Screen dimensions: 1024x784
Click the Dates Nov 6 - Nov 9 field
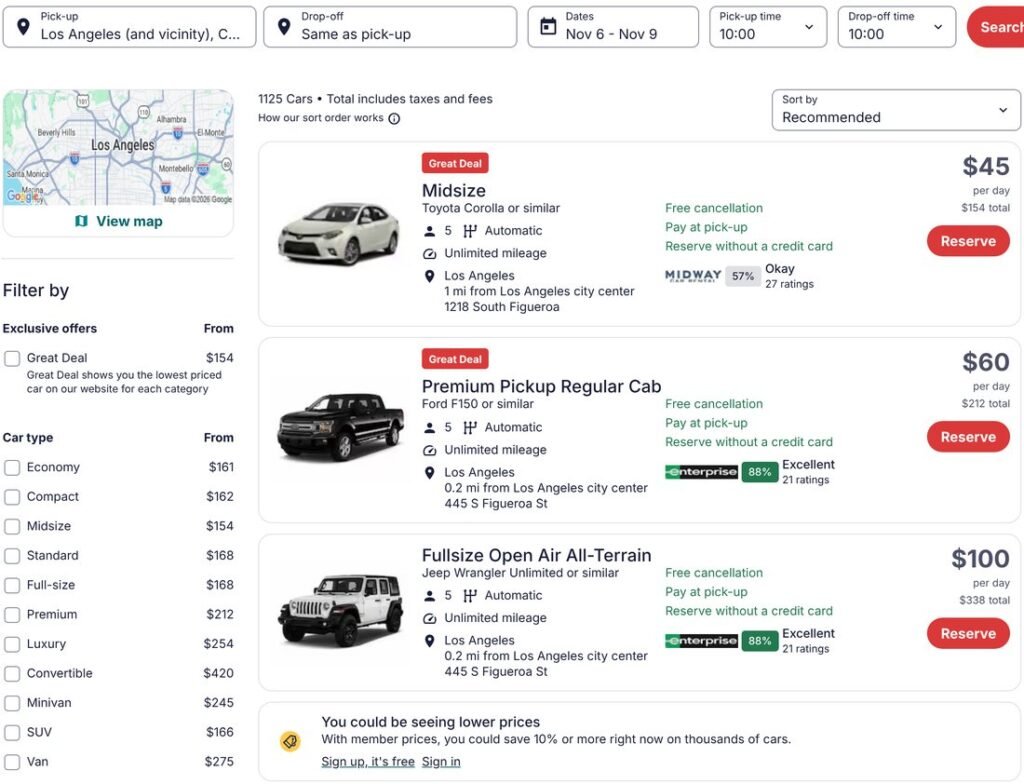613,27
